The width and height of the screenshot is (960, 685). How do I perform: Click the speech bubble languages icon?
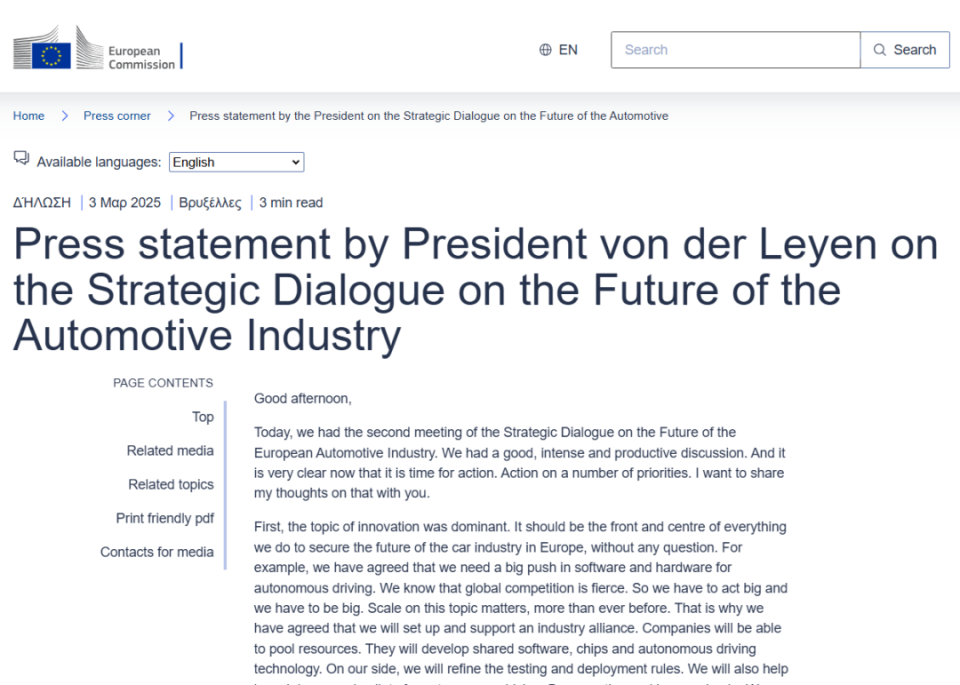pos(21,158)
